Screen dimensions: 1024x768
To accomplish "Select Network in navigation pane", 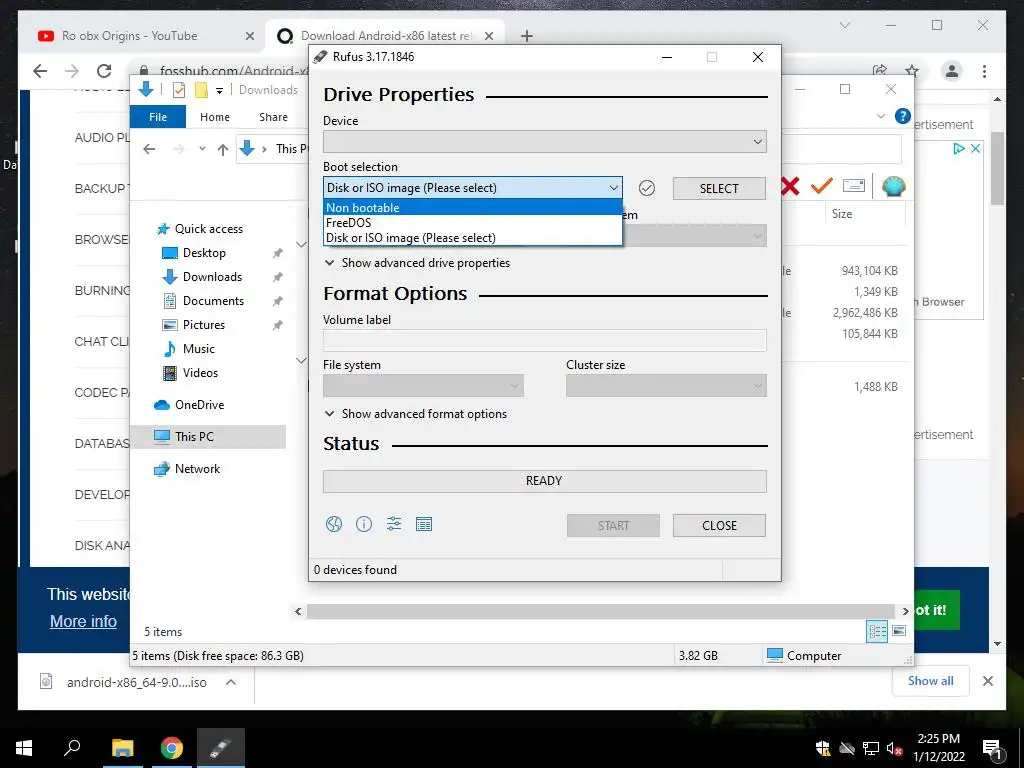I will point(197,469).
